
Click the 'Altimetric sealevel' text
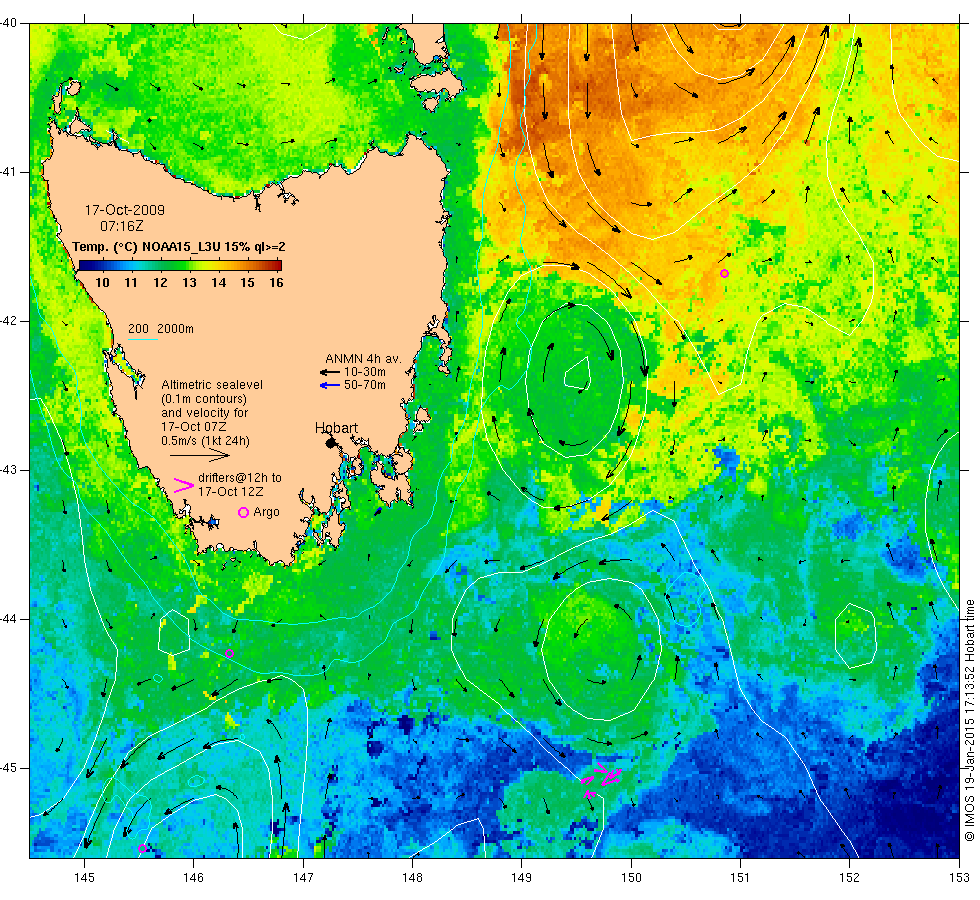point(212,385)
